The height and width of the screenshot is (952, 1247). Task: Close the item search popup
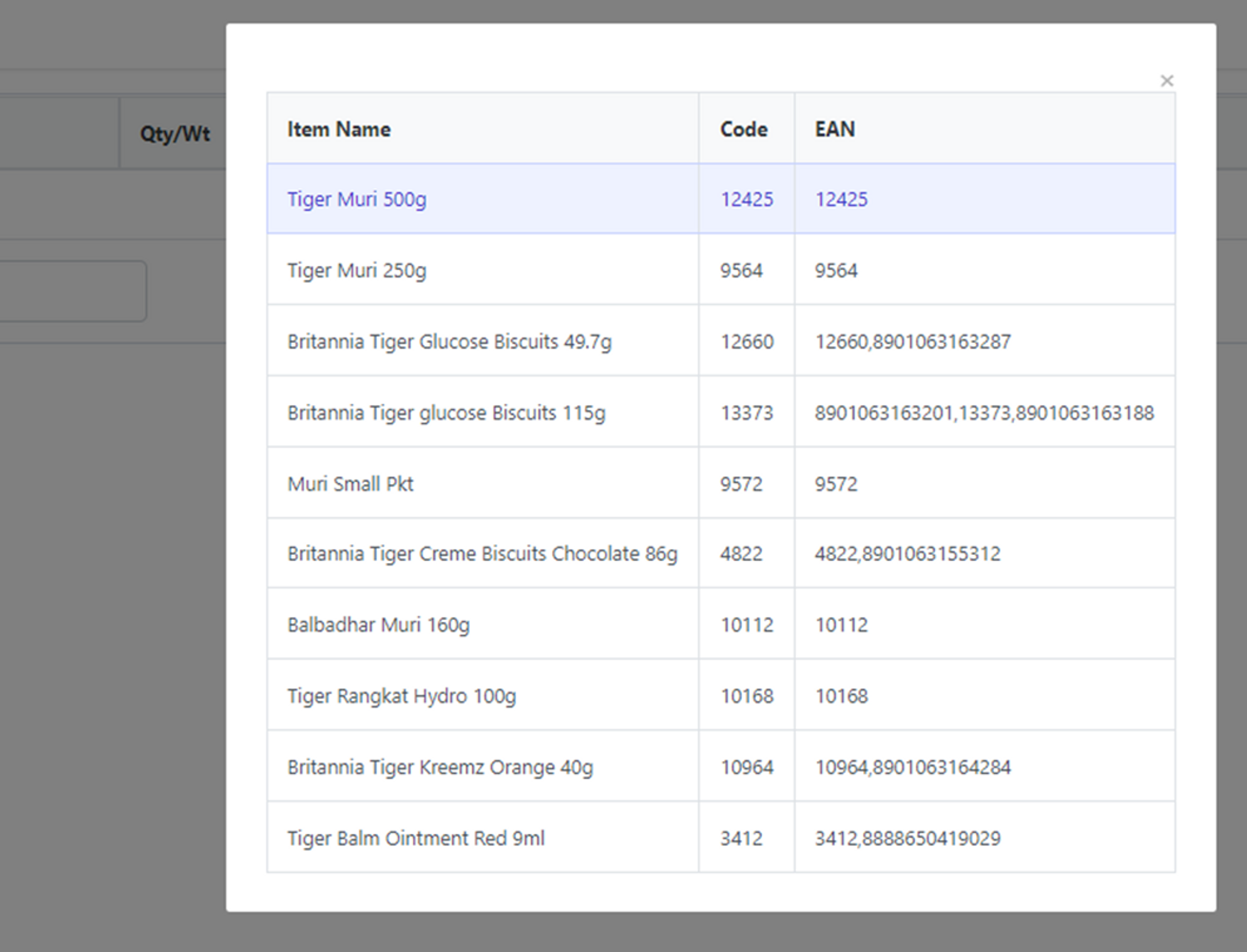coord(1166,81)
